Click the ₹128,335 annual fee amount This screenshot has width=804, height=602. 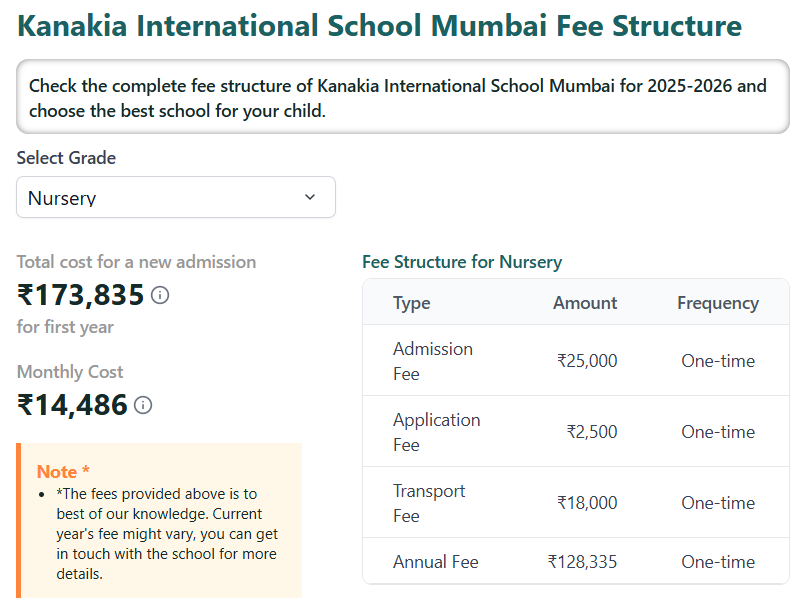click(582, 562)
